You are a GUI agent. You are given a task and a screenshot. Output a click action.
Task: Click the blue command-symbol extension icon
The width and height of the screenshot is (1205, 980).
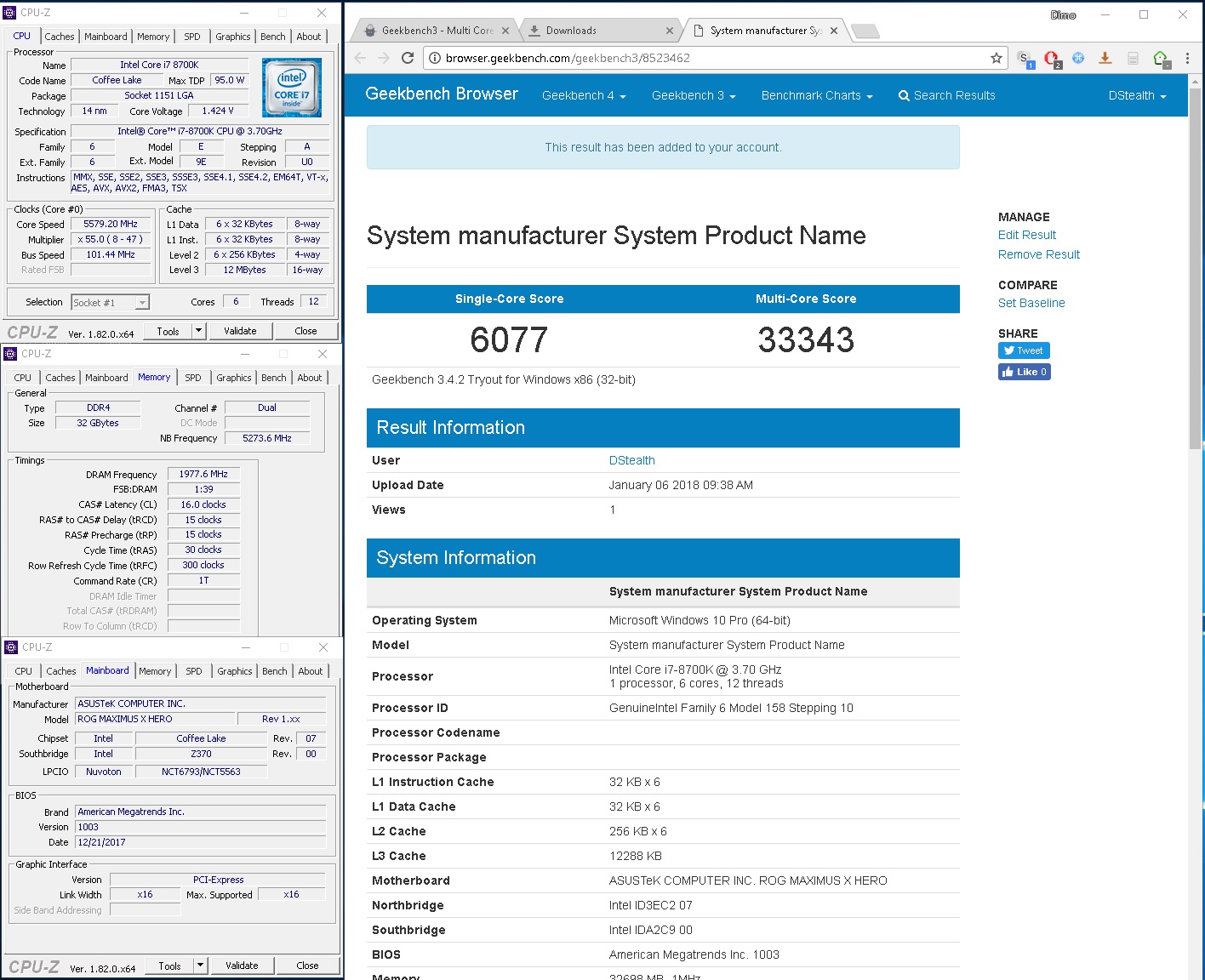[x=1078, y=58]
